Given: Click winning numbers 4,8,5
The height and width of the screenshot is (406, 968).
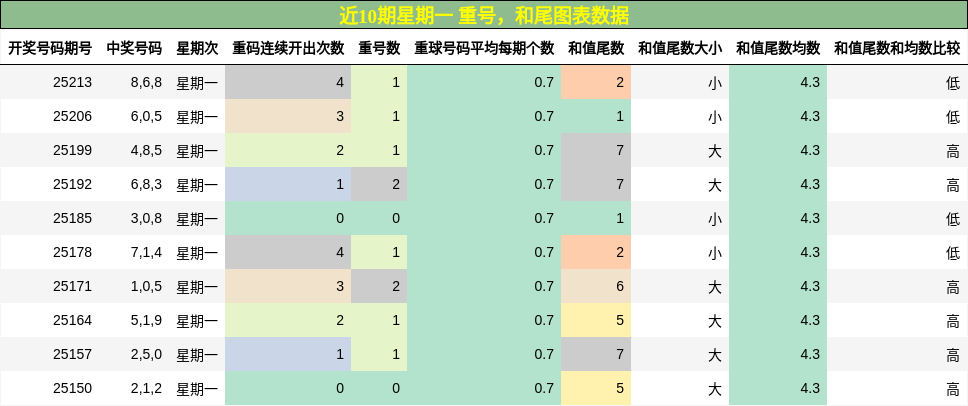Looking at the screenshot, I should point(146,151).
